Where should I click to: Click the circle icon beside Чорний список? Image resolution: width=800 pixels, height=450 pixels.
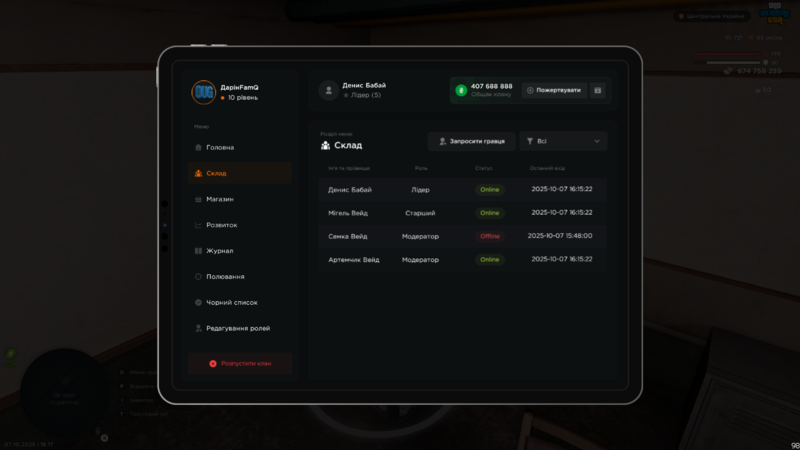tap(198, 303)
